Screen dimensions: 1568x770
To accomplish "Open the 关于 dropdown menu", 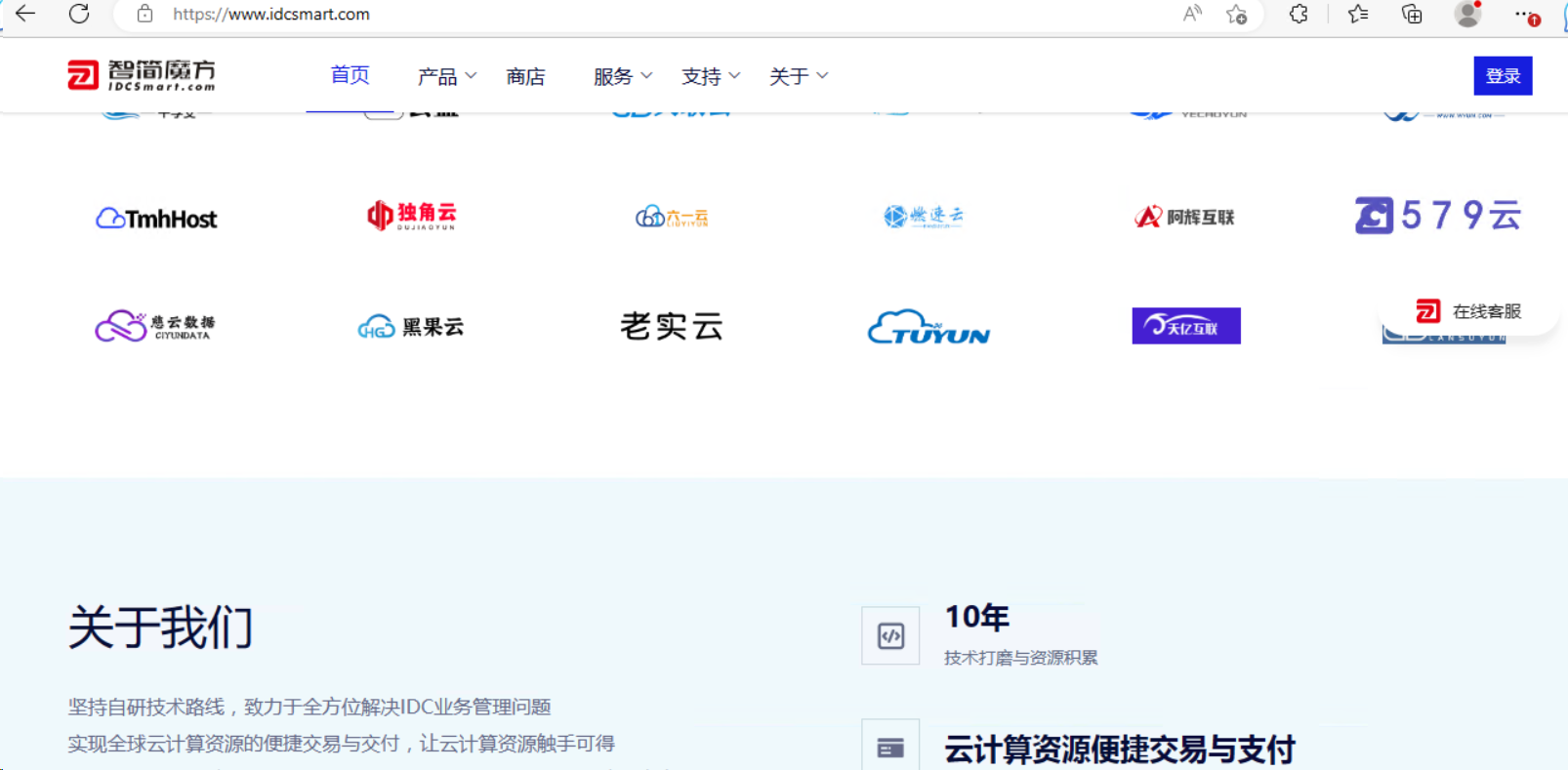I will (x=798, y=76).
